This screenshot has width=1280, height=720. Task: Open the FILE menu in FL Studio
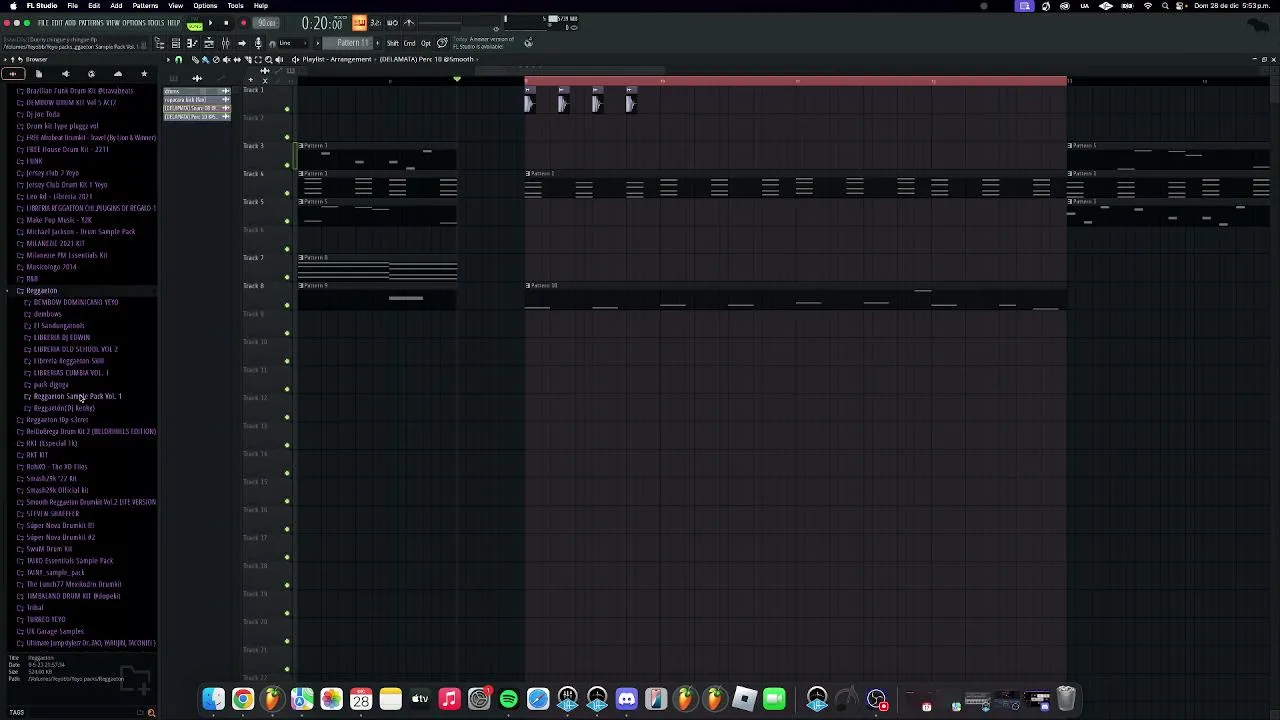43,22
